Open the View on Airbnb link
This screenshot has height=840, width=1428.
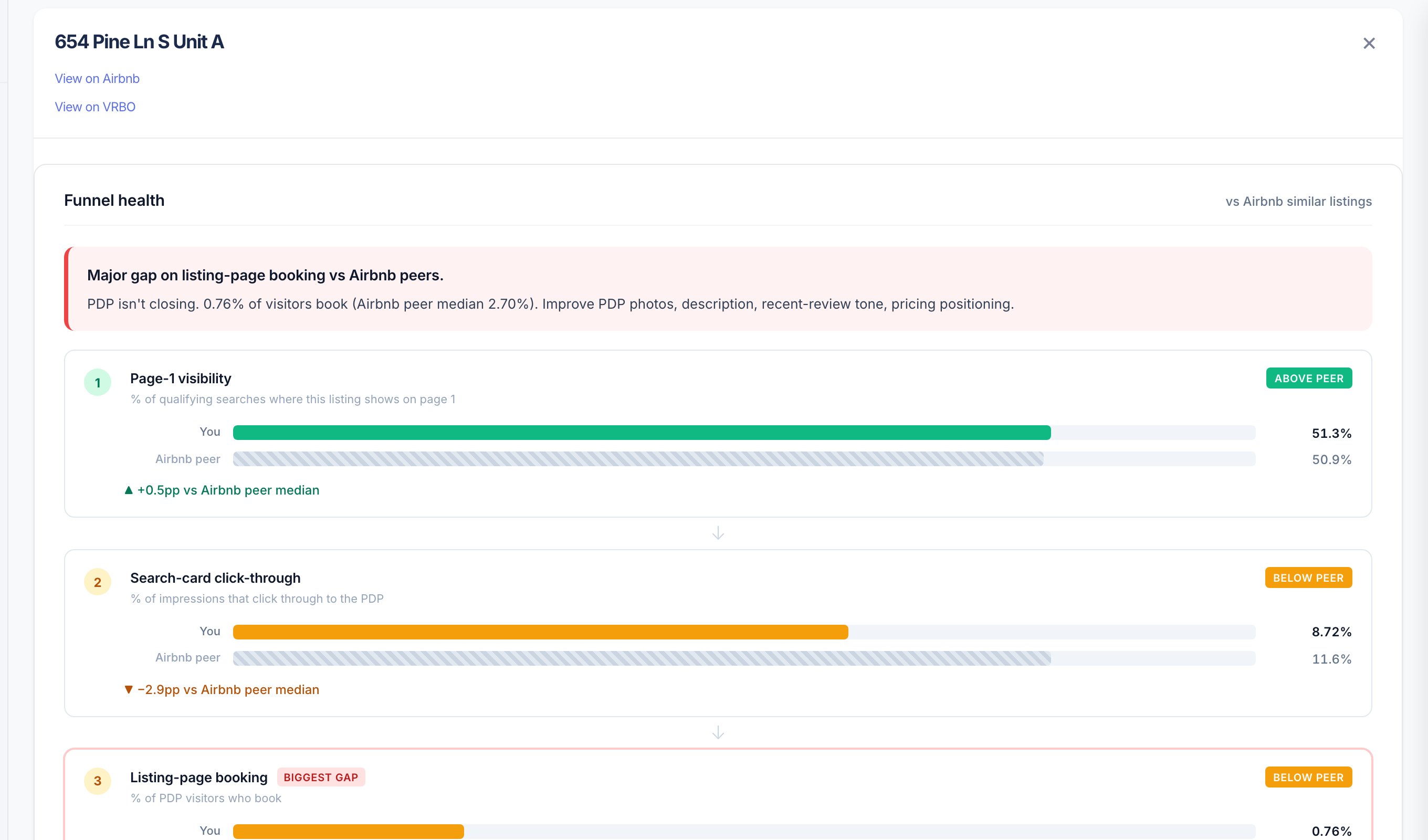(x=97, y=78)
